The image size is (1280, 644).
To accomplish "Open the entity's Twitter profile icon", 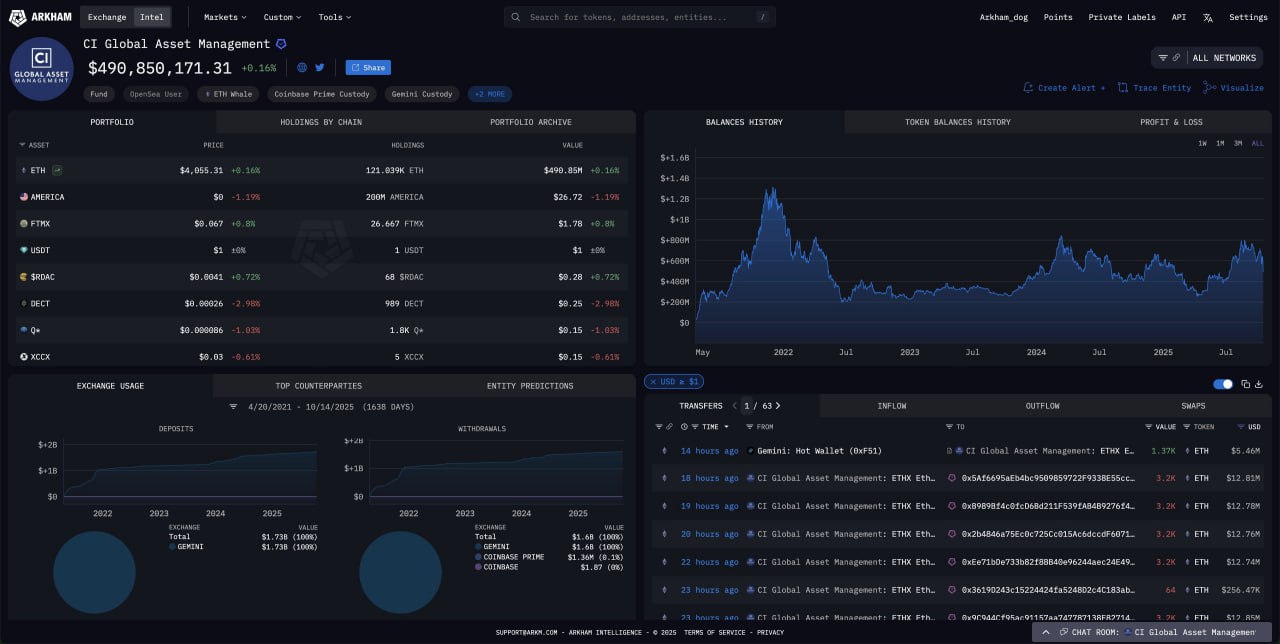I will pos(320,68).
